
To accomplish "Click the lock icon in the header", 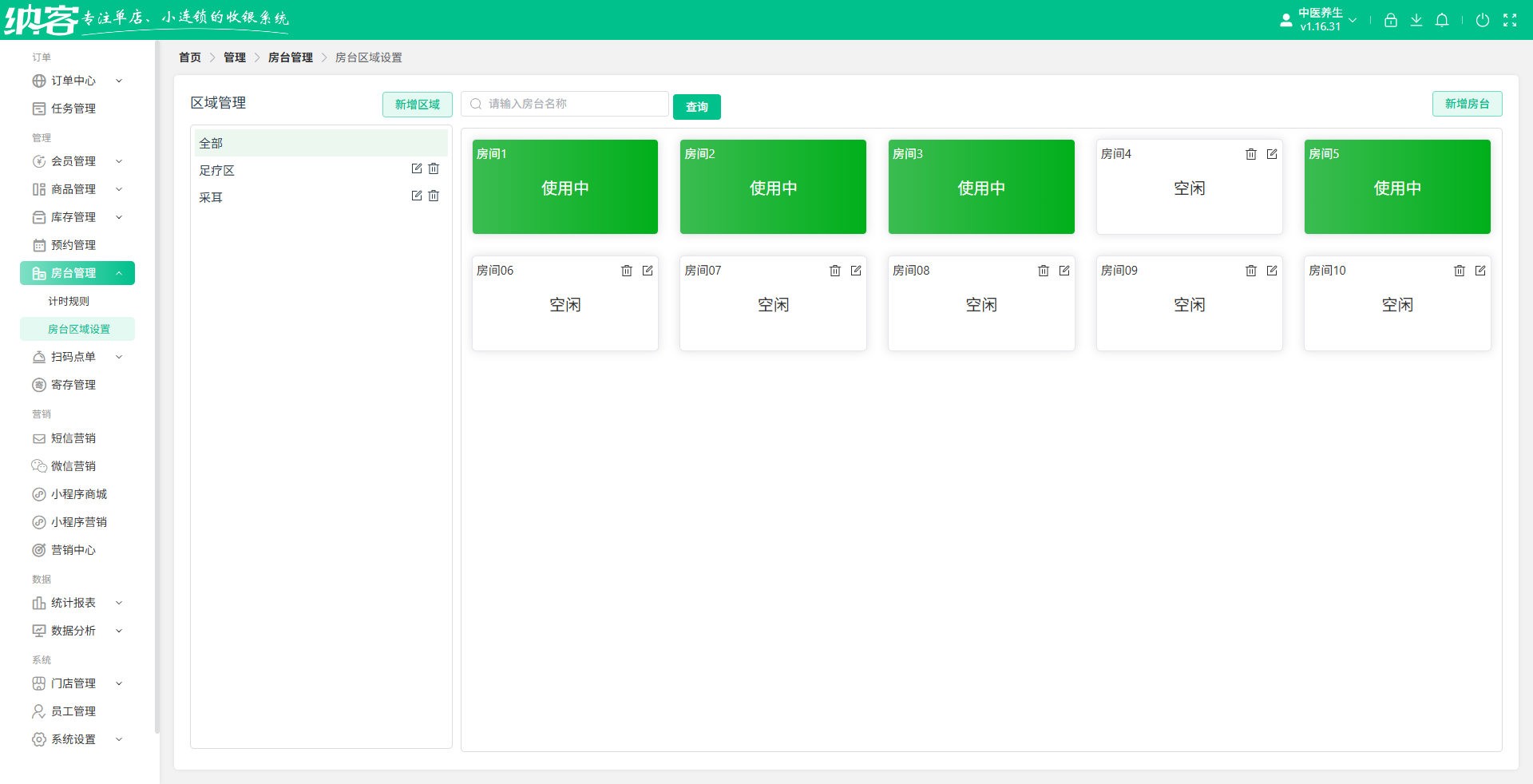I will coord(1391,20).
